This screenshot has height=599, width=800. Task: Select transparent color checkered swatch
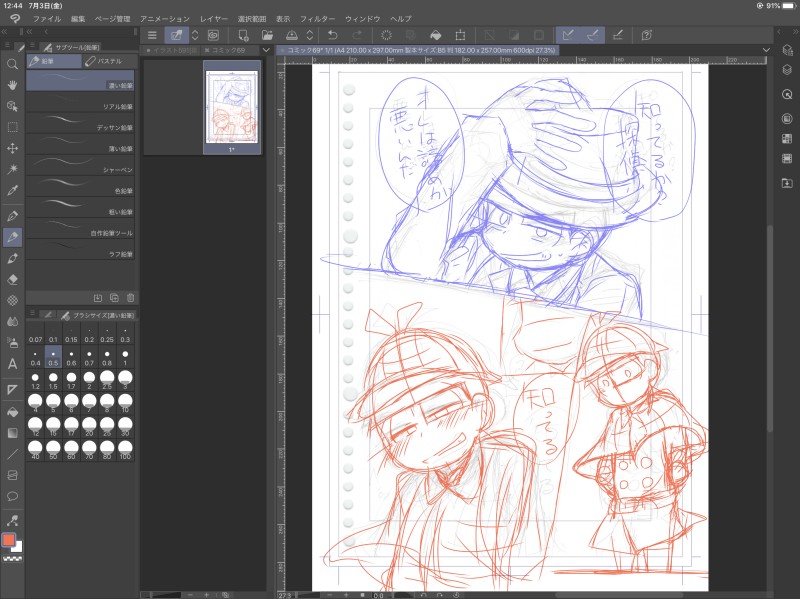point(12,559)
